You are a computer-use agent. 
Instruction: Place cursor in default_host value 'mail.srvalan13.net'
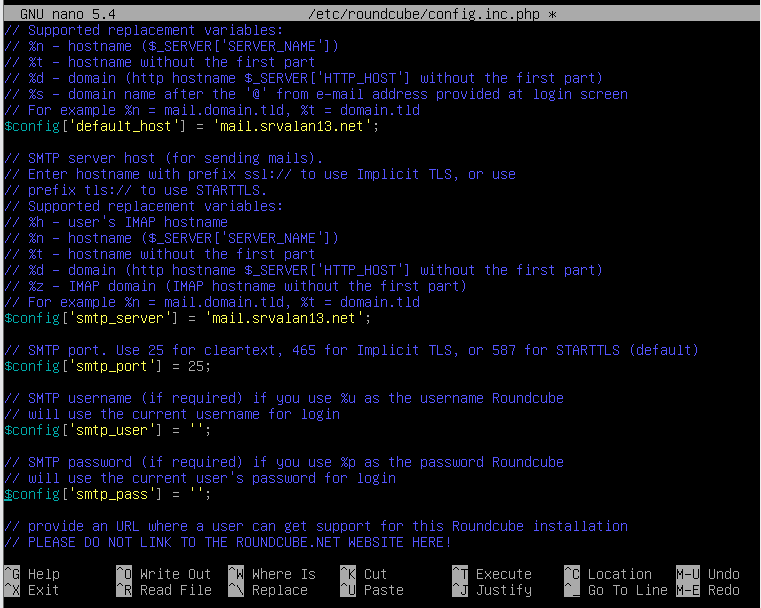(292, 126)
